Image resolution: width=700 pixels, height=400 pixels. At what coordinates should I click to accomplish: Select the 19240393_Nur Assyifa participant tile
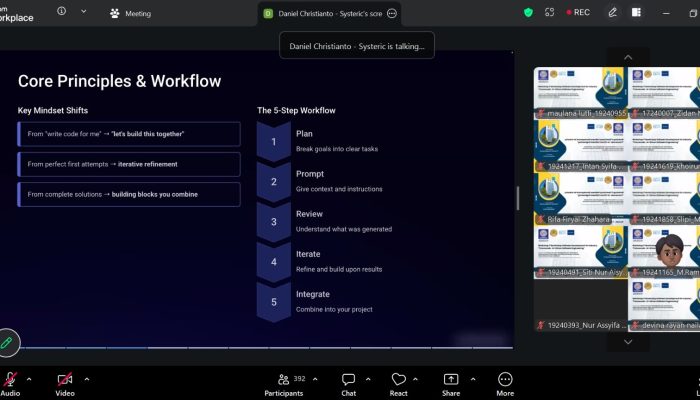pos(581,305)
